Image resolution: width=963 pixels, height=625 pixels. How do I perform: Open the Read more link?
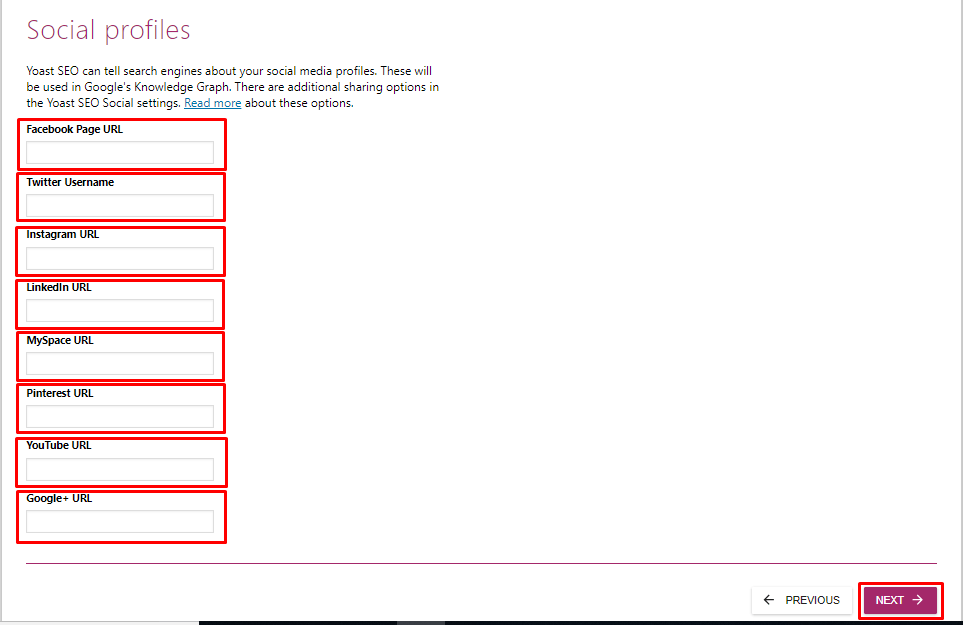click(x=212, y=103)
